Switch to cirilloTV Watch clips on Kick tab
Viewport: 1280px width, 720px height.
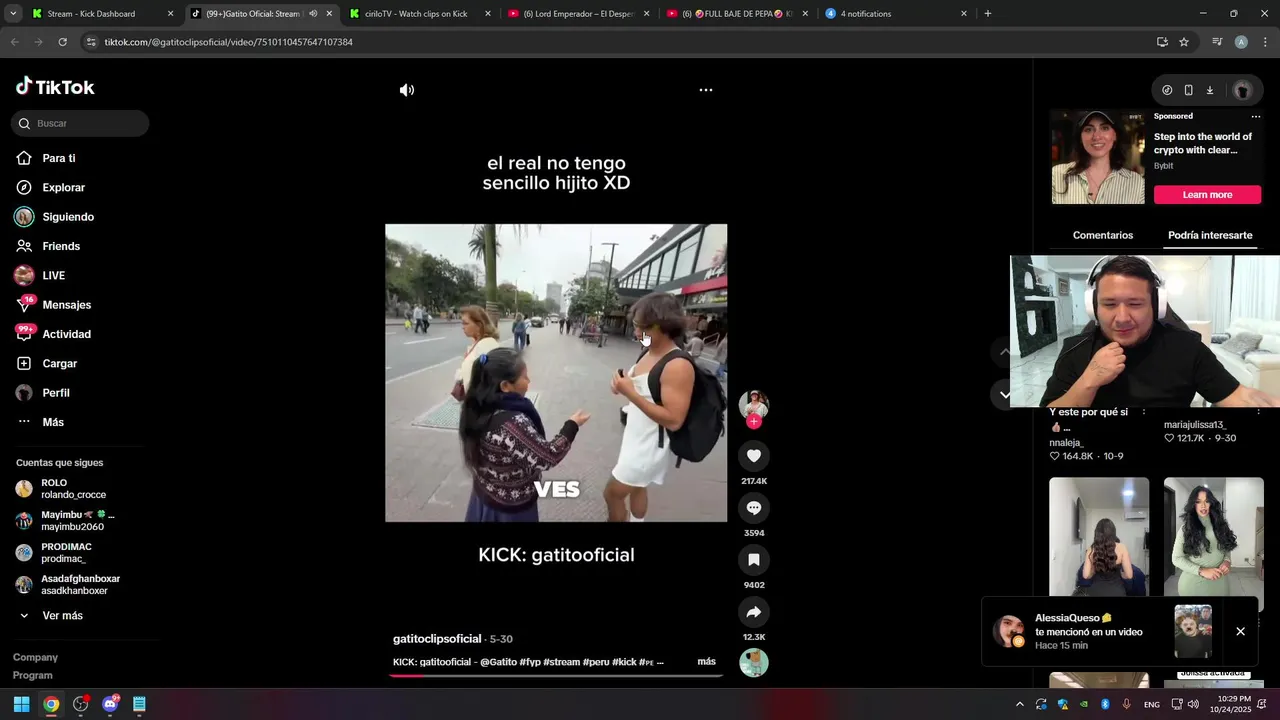pos(420,14)
